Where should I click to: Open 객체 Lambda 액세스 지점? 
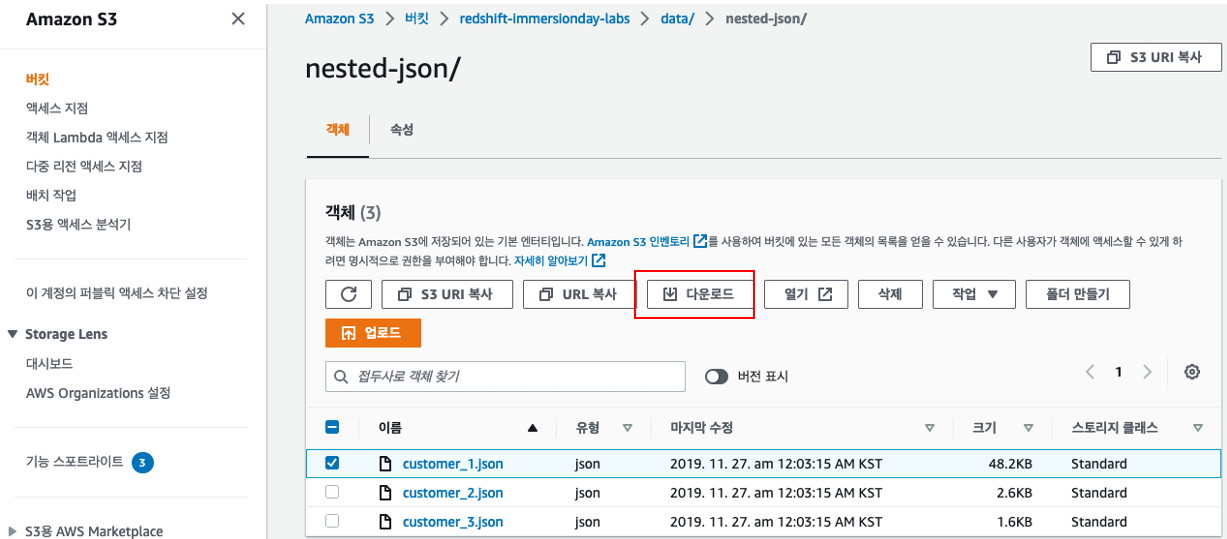97,137
